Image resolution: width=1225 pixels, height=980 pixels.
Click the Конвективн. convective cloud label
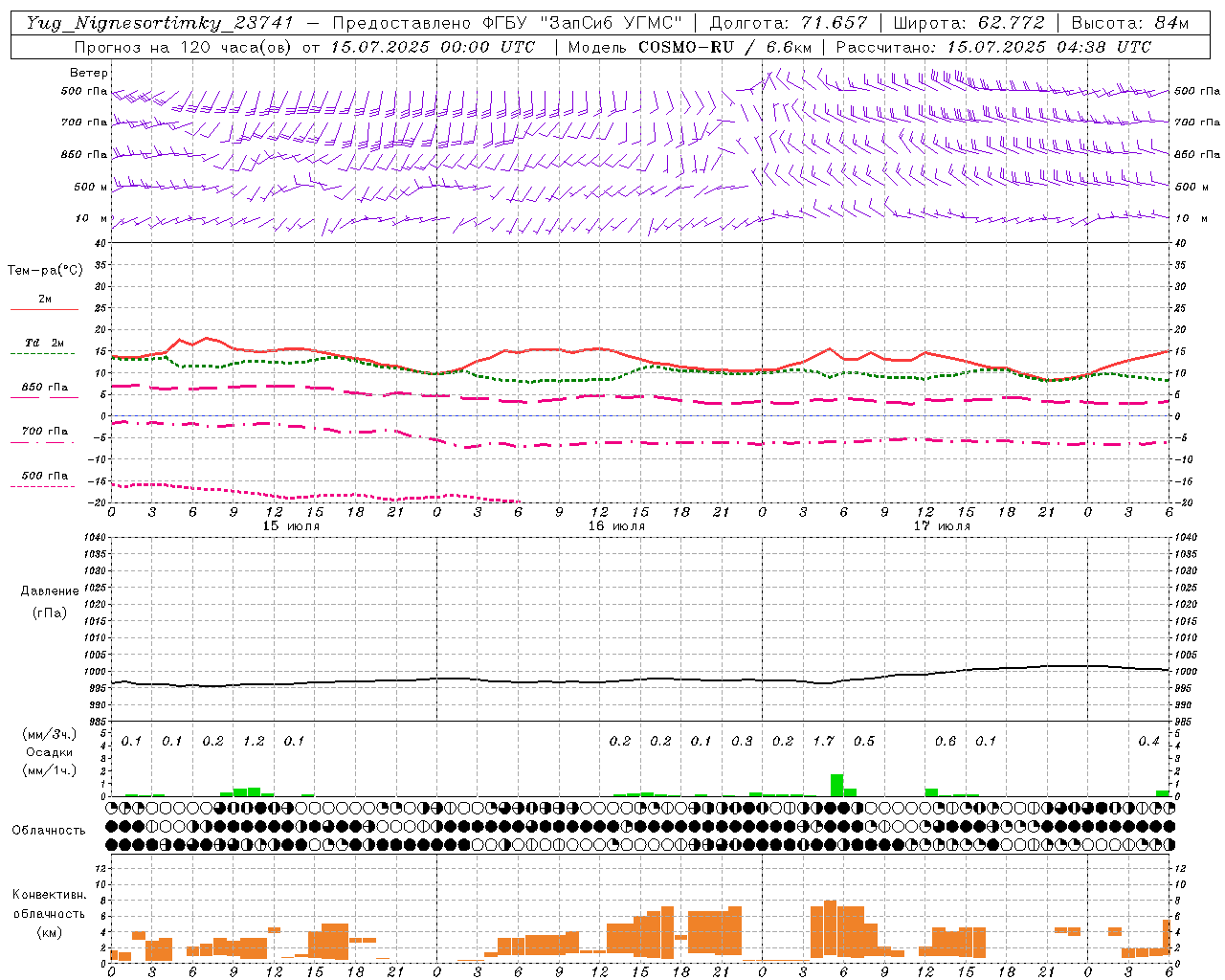50,895
